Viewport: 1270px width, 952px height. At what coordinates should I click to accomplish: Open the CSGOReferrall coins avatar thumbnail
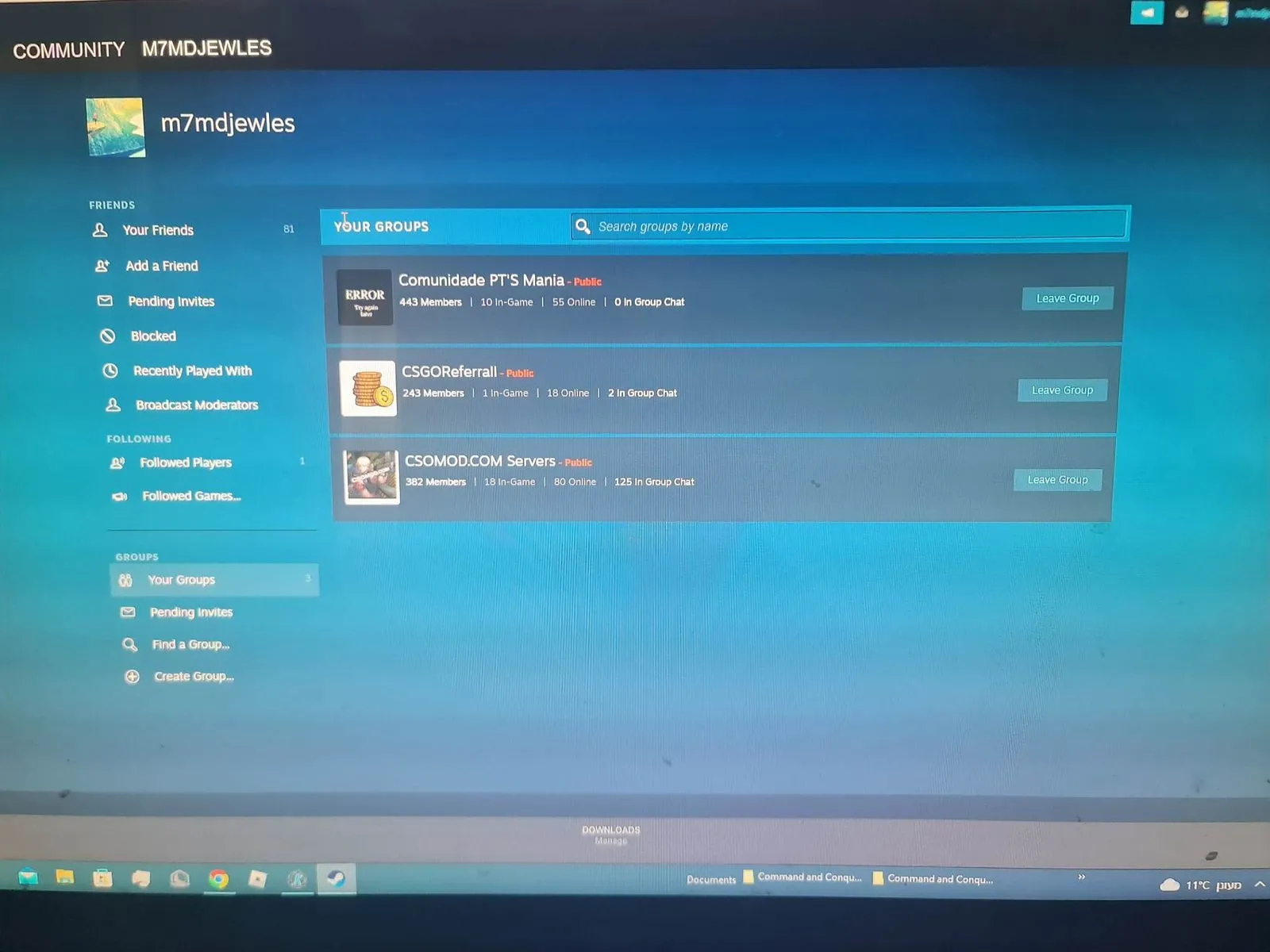pyautogui.click(x=368, y=388)
